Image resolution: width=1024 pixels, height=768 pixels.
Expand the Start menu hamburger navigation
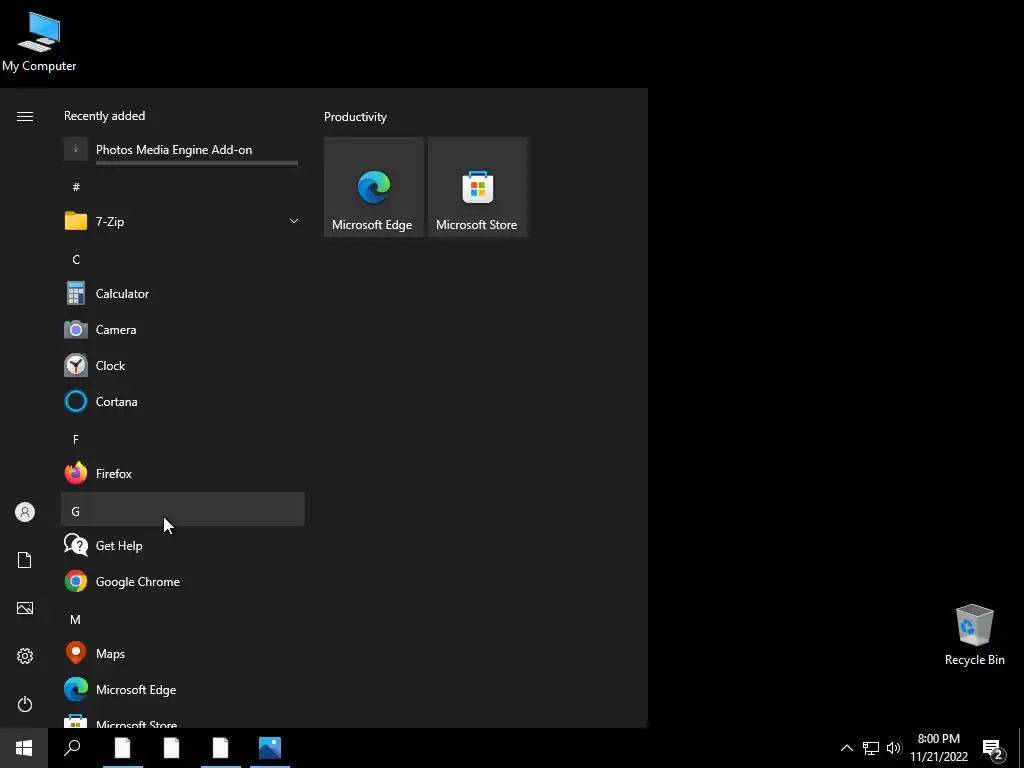tap(25, 116)
